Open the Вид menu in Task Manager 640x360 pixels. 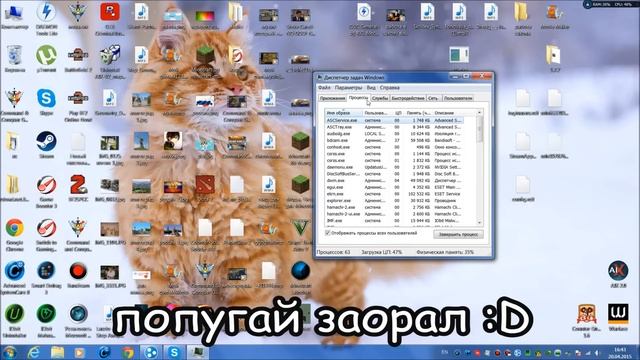coord(371,88)
